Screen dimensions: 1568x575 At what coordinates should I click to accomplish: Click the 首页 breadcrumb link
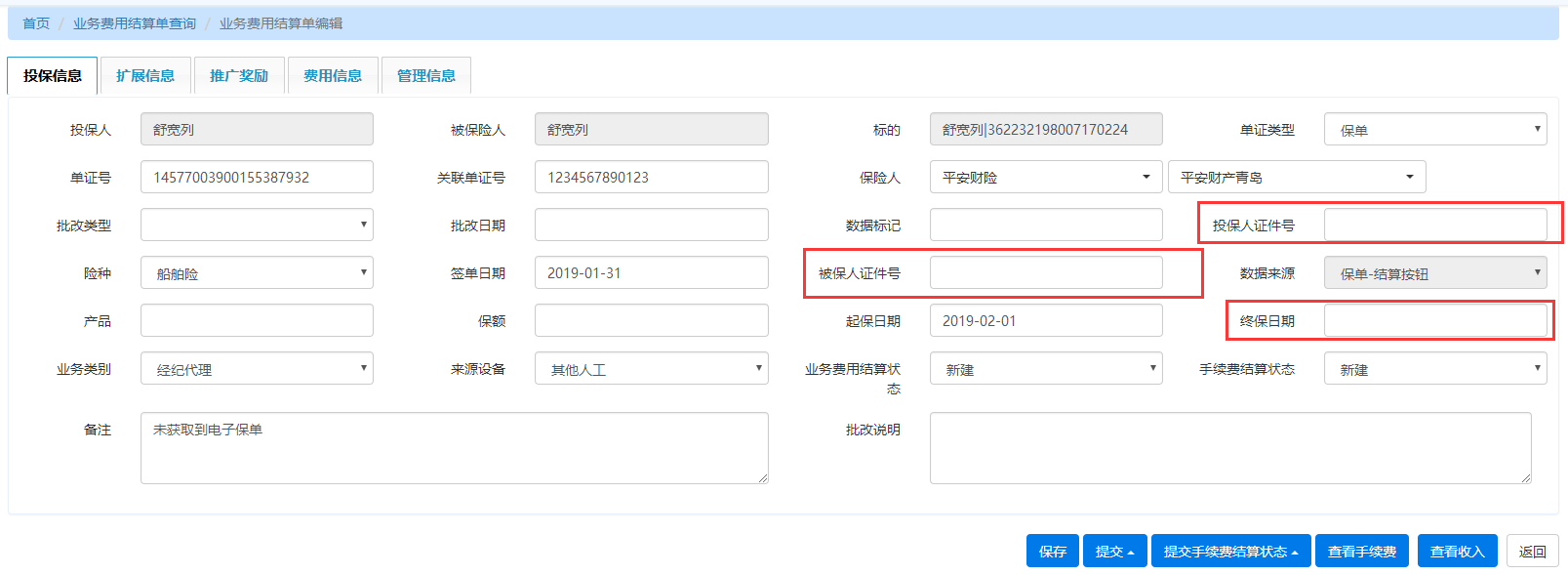(36, 23)
